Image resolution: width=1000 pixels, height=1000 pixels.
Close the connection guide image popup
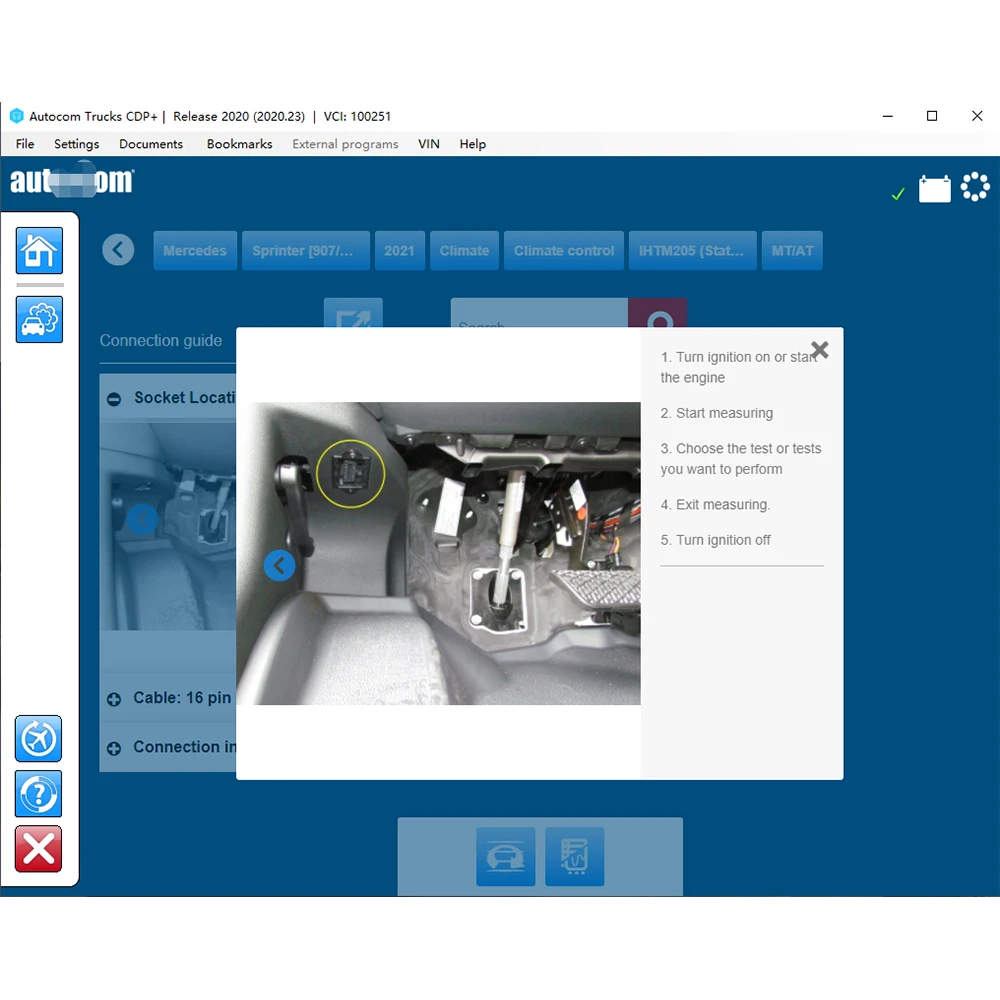tap(820, 349)
